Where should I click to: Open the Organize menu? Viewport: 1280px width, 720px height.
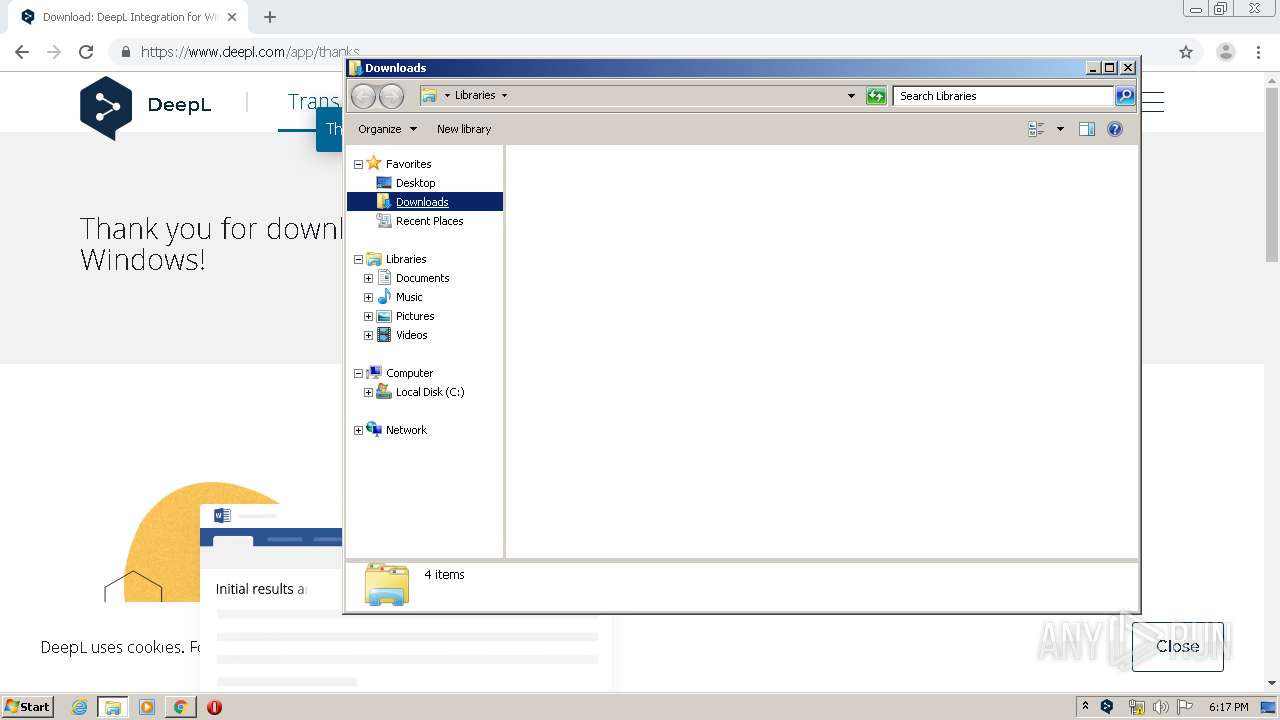coord(387,129)
